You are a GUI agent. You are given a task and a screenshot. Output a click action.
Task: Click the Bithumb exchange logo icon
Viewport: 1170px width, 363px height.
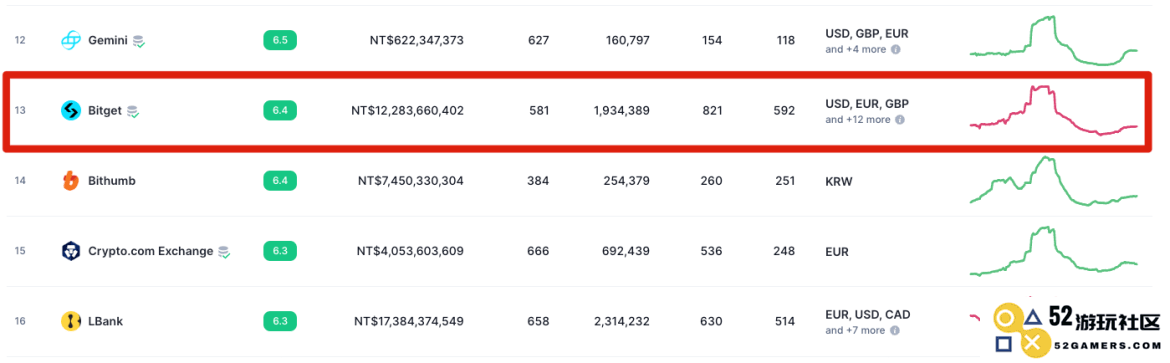(71, 181)
